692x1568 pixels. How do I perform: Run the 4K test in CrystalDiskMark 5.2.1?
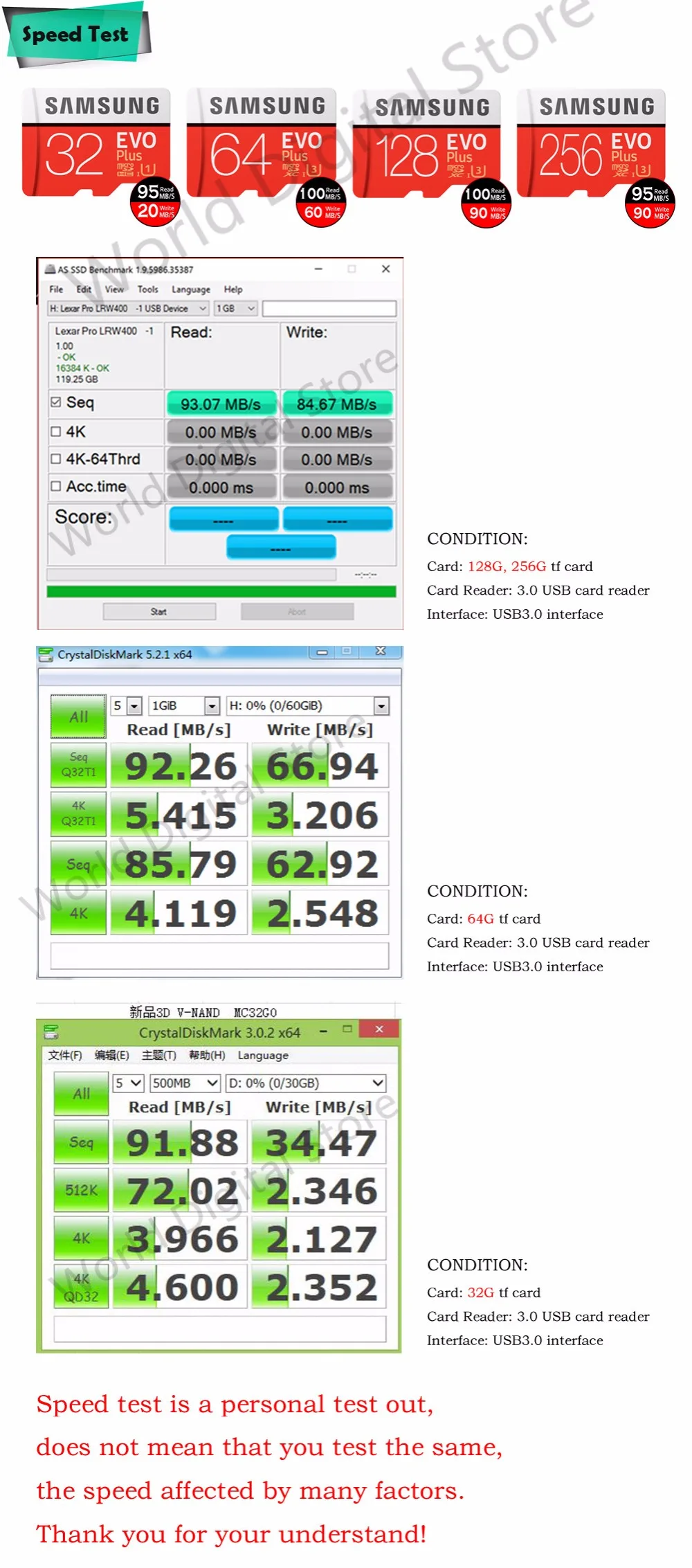point(79,913)
